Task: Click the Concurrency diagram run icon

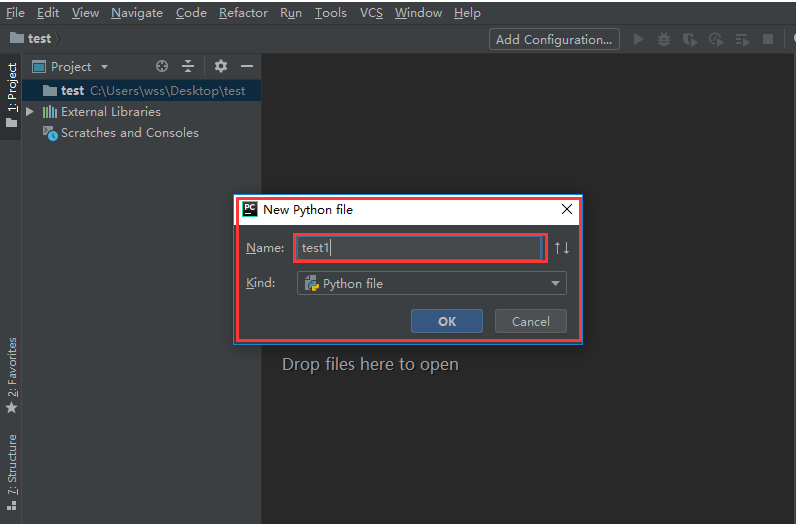Action: [742, 40]
